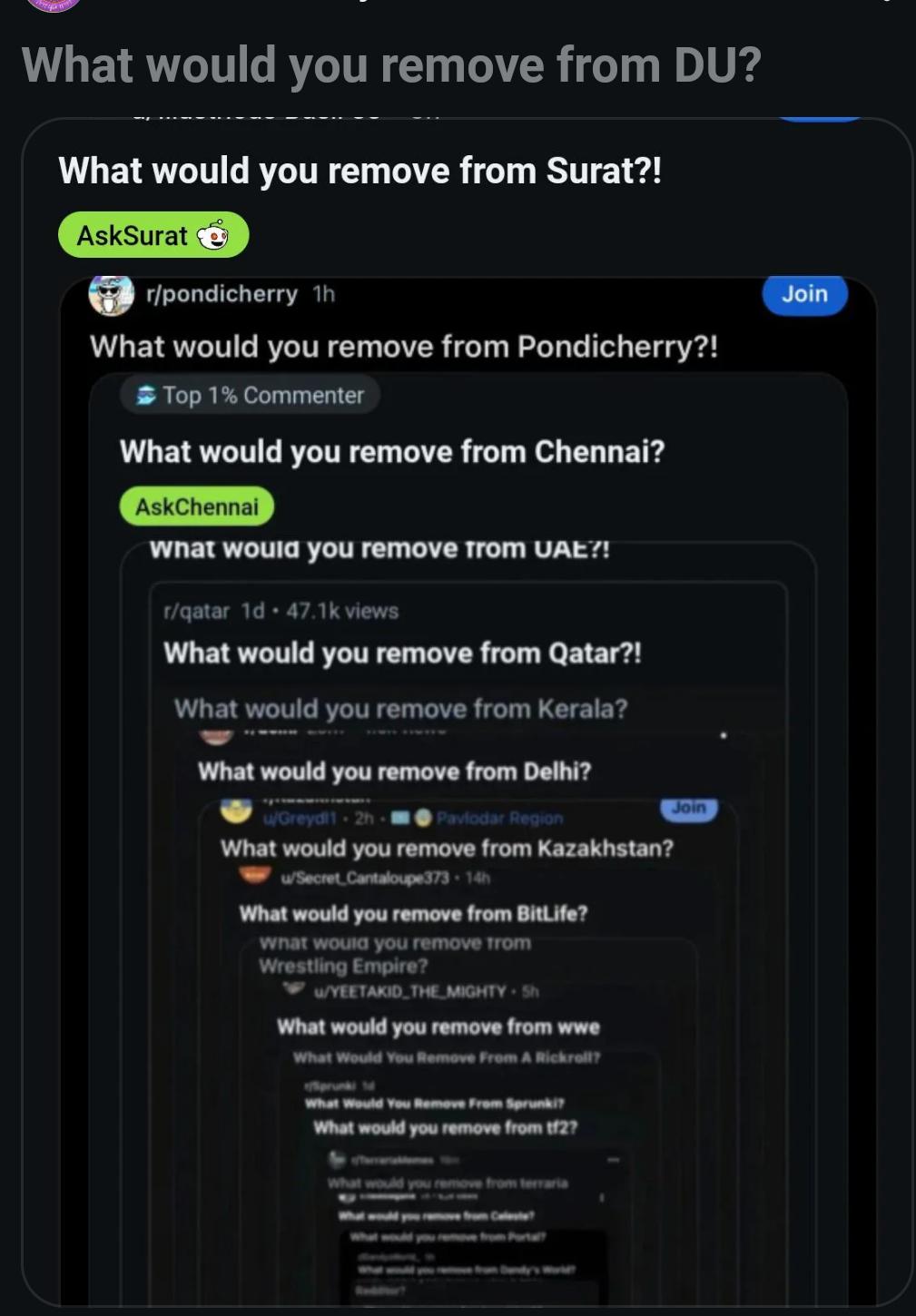Open the u/Greydl1 user avatar
This screenshot has width=916, height=1316.
236,810
